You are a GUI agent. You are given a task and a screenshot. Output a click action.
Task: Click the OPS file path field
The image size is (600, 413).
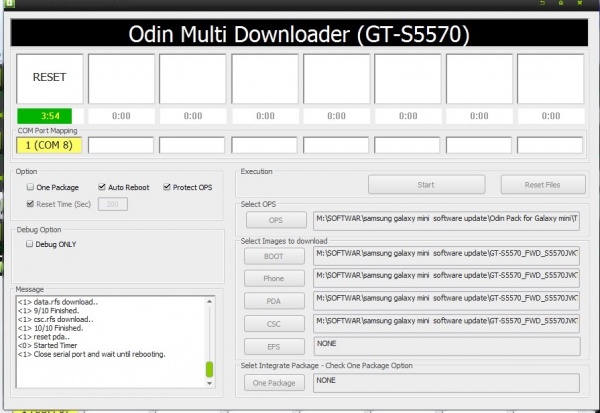click(x=446, y=221)
